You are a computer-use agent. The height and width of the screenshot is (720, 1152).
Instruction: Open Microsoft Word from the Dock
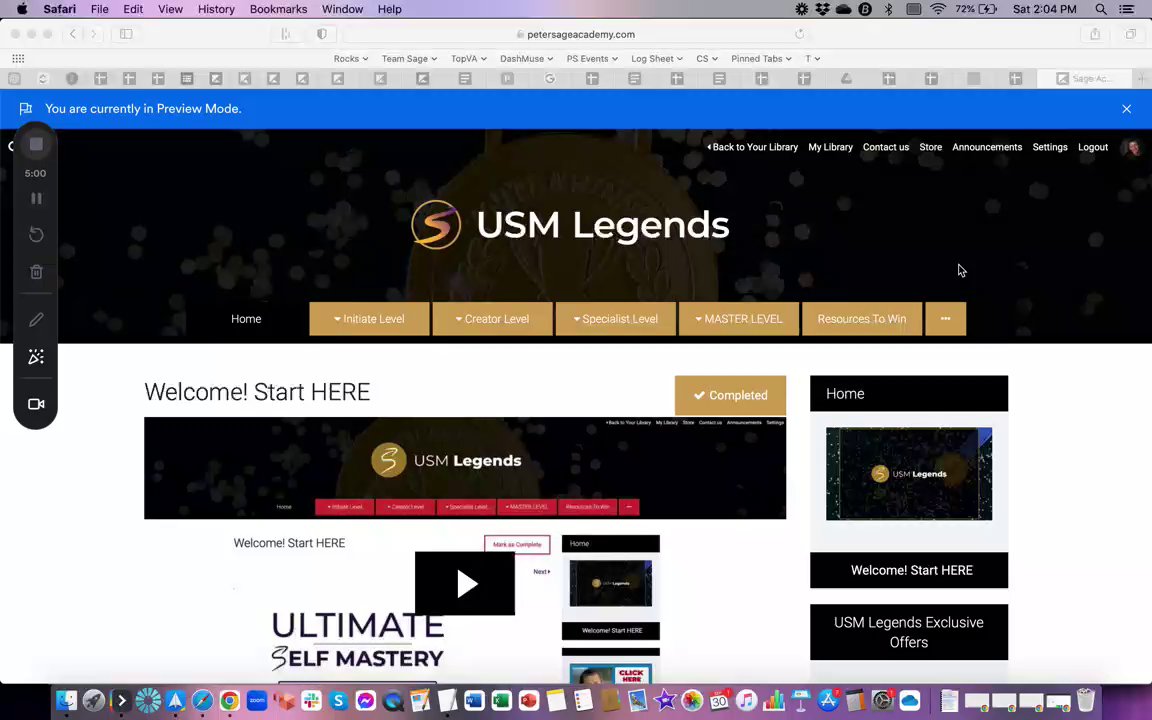pyautogui.click(x=474, y=700)
